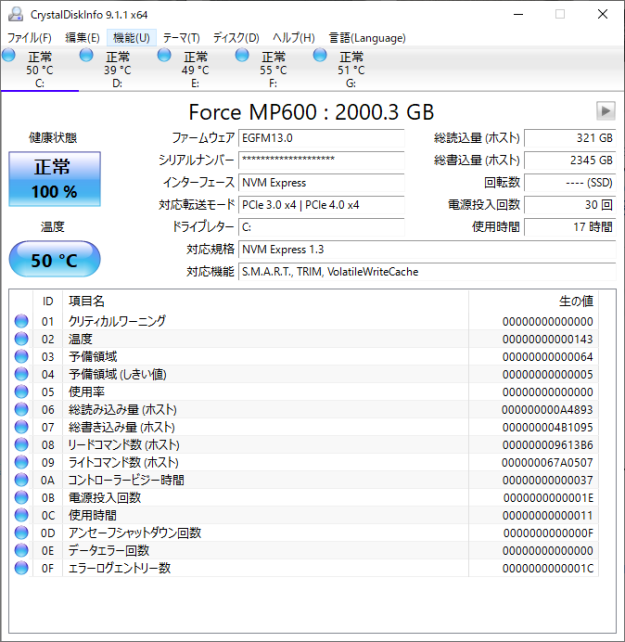Open the 機能(U) menu
The image size is (625, 642).
(x=131, y=38)
